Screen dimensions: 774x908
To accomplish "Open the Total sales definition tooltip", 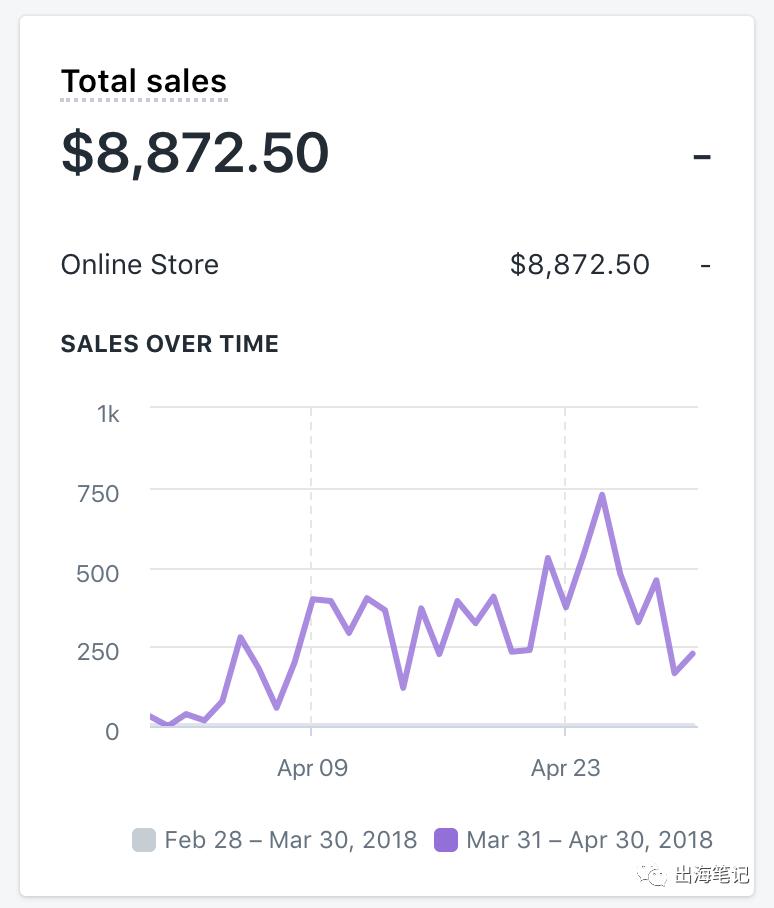I will (144, 81).
